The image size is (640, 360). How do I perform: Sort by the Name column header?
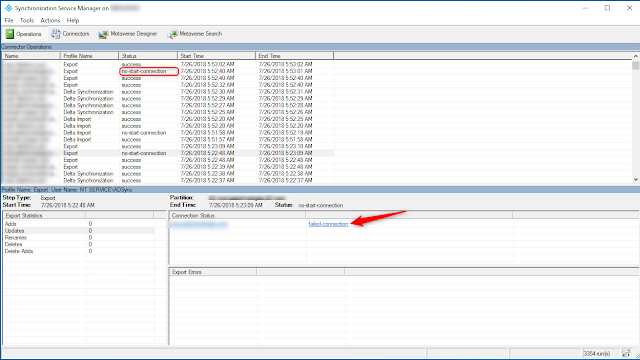coord(31,56)
